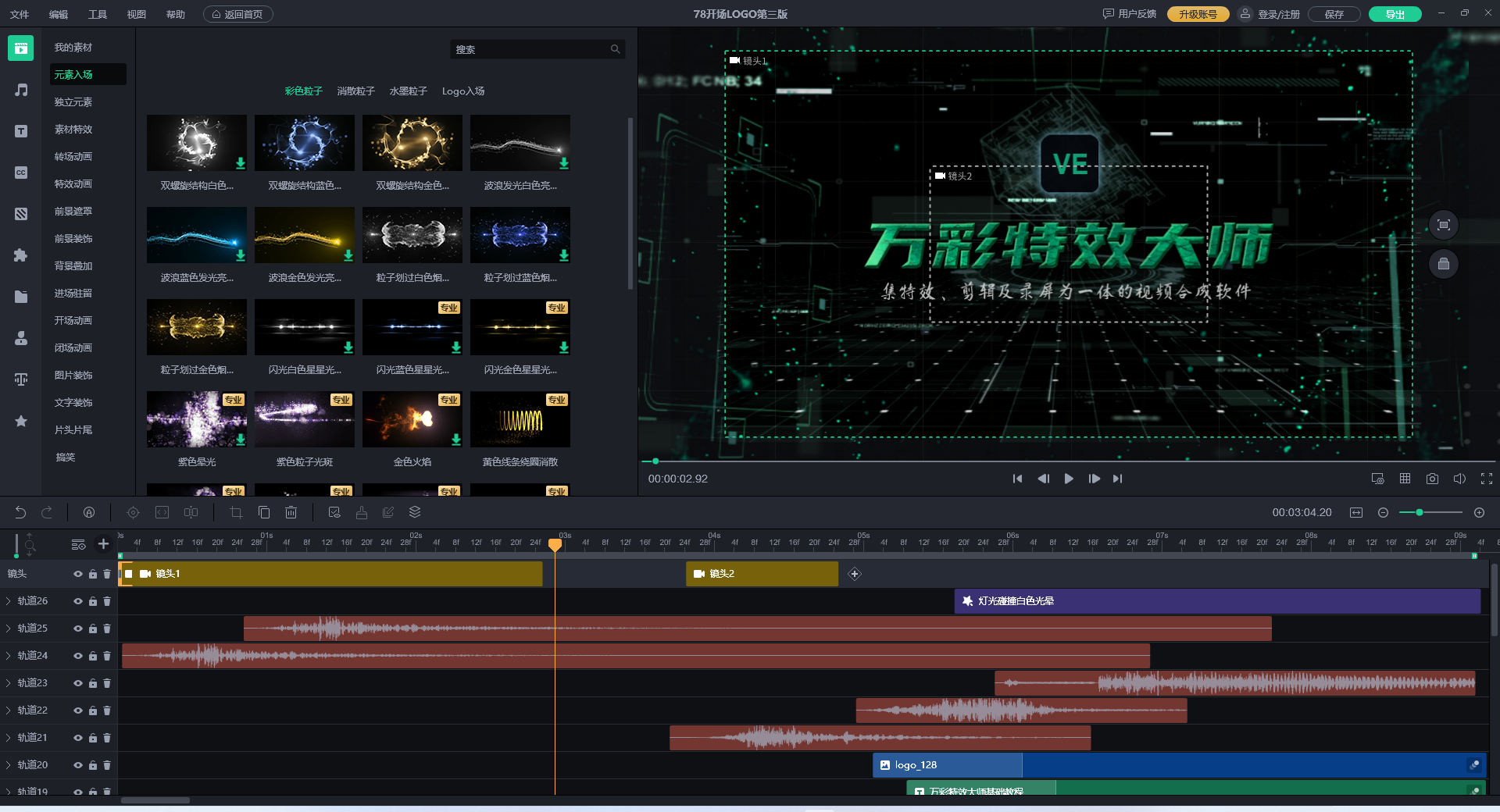Screen dimensions: 1500x812
Task: Open the CC subtitles sidebar icon
Action: point(21,173)
